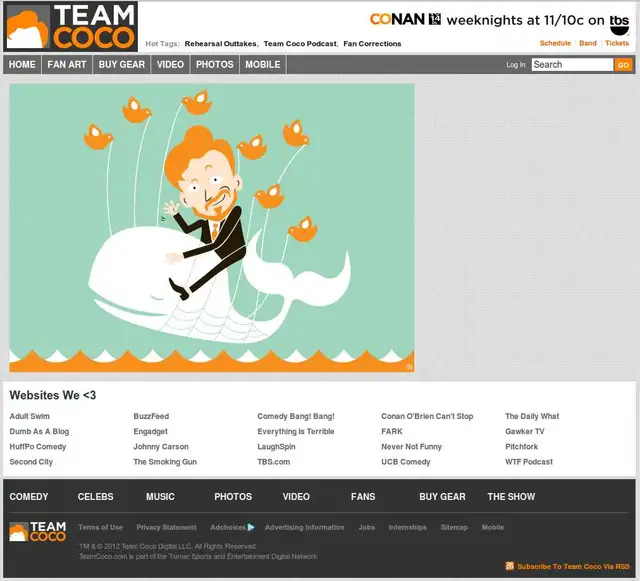Screen dimensions: 640x581
Task: Click the AdChoices triangle icon
Action: (x=251, y=527)
